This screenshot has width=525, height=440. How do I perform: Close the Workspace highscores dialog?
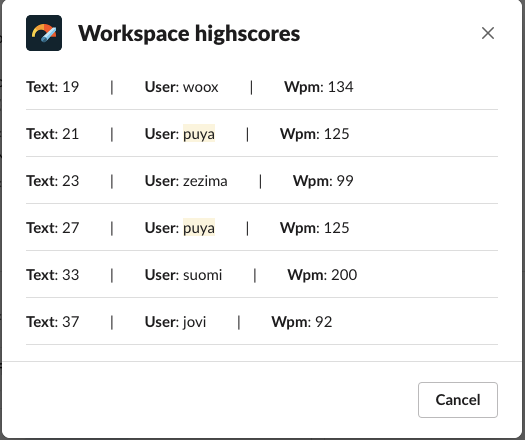488,33
